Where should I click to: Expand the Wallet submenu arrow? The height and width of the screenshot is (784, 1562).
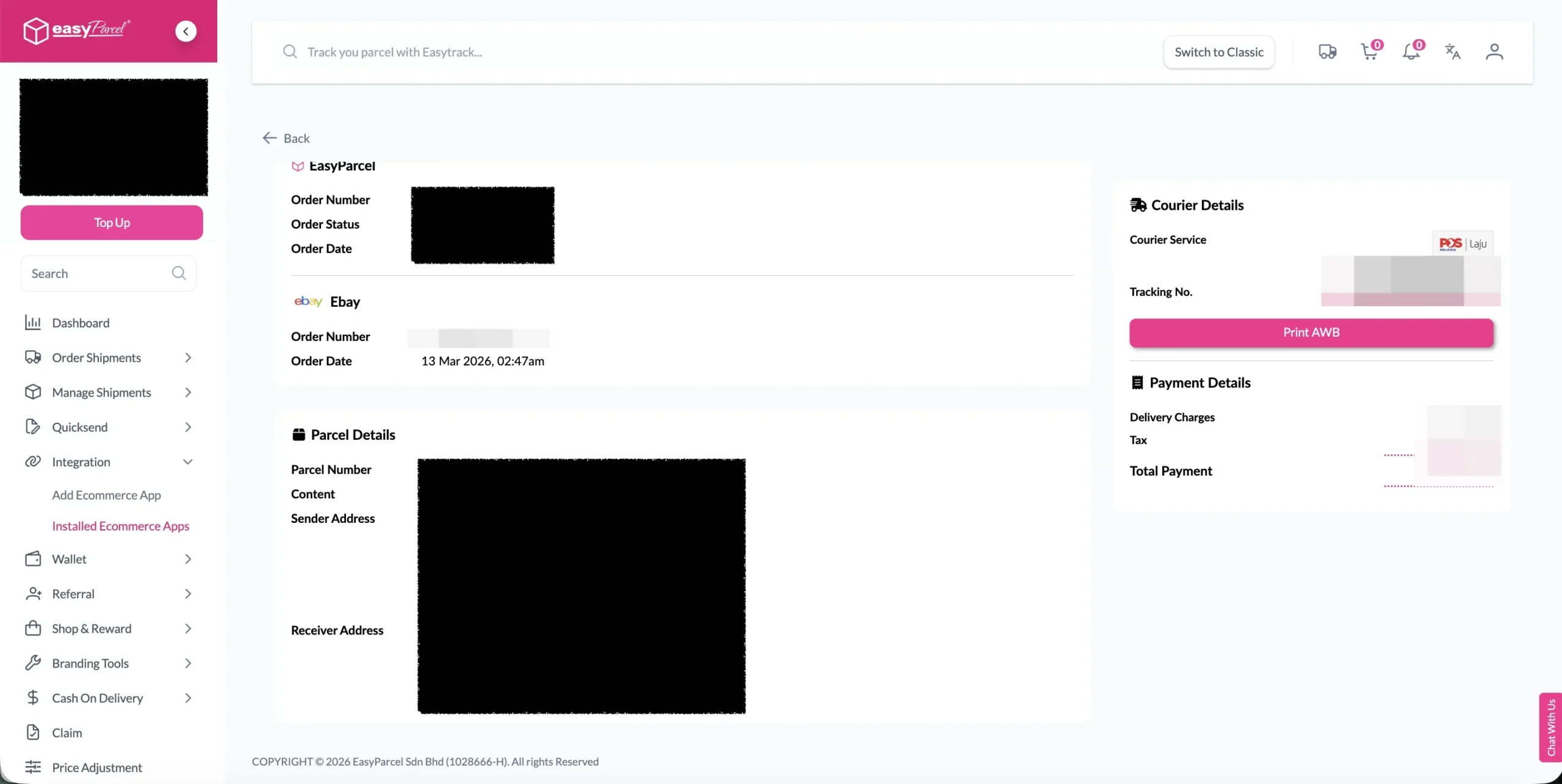coord(188,559)
